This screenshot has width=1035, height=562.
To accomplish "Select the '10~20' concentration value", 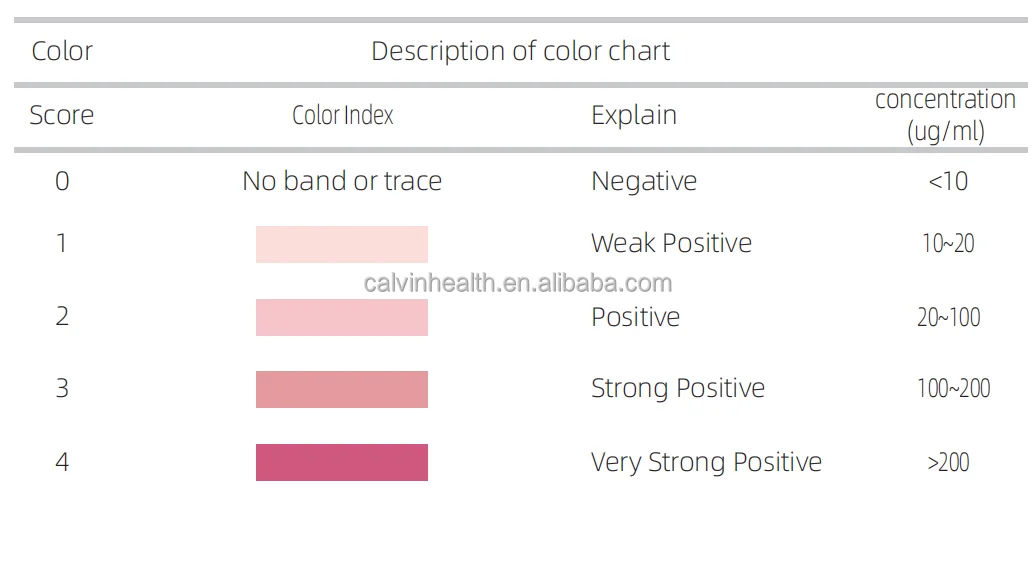I will coord(947,243).
